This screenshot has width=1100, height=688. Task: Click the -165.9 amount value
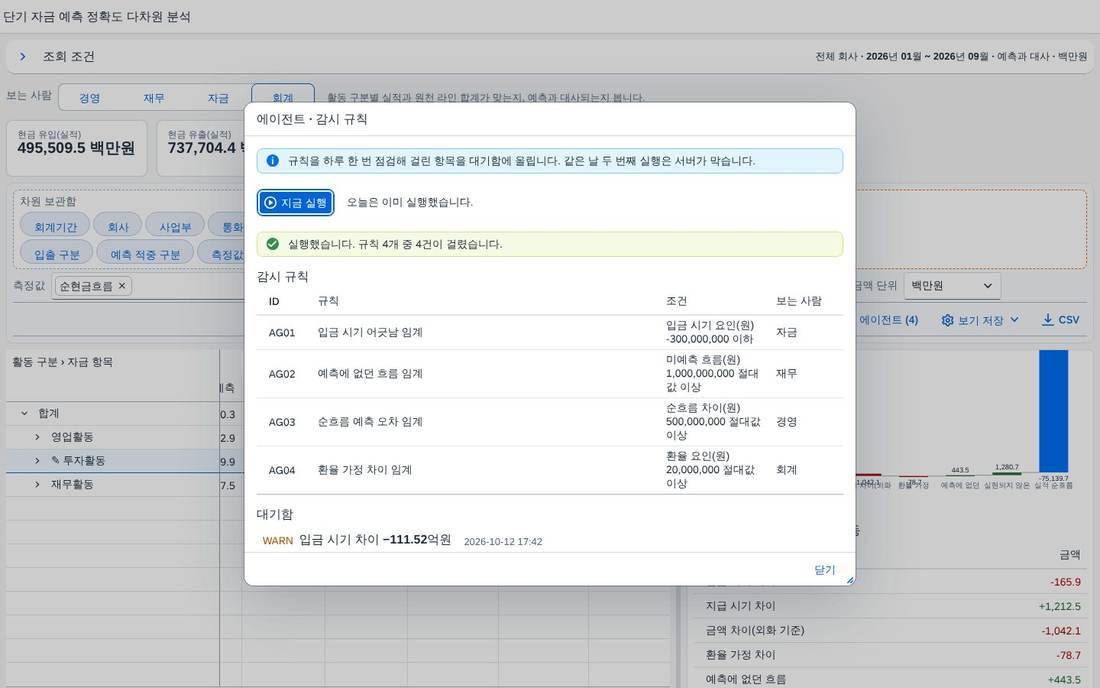coord(1065,582)
